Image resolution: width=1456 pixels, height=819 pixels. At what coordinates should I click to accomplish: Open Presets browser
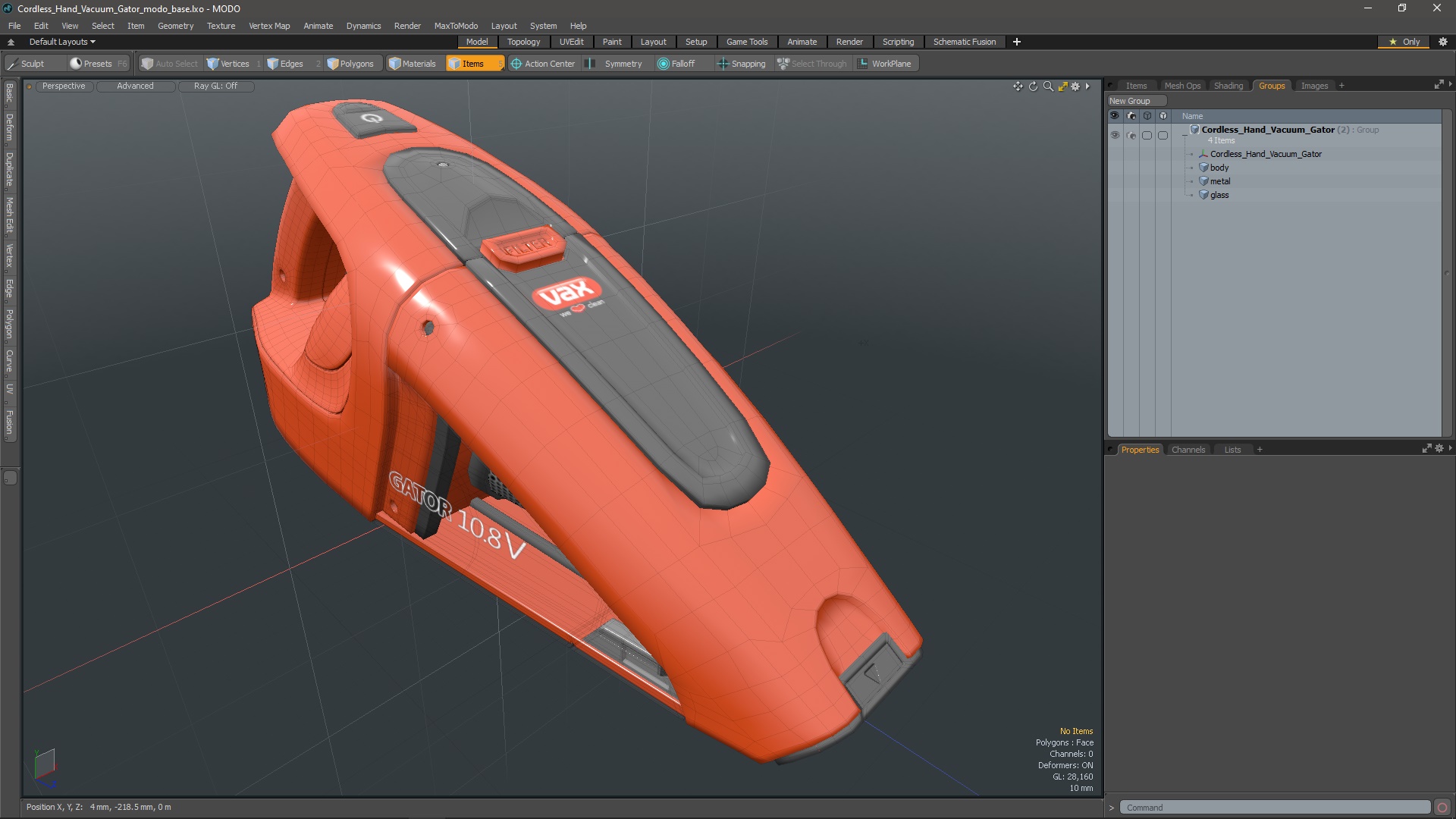[99, 64]
